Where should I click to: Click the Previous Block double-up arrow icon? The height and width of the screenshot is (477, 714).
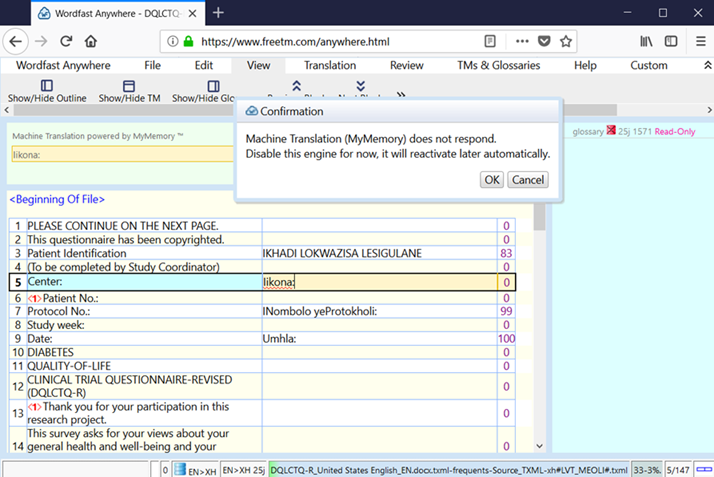(296, 86)
